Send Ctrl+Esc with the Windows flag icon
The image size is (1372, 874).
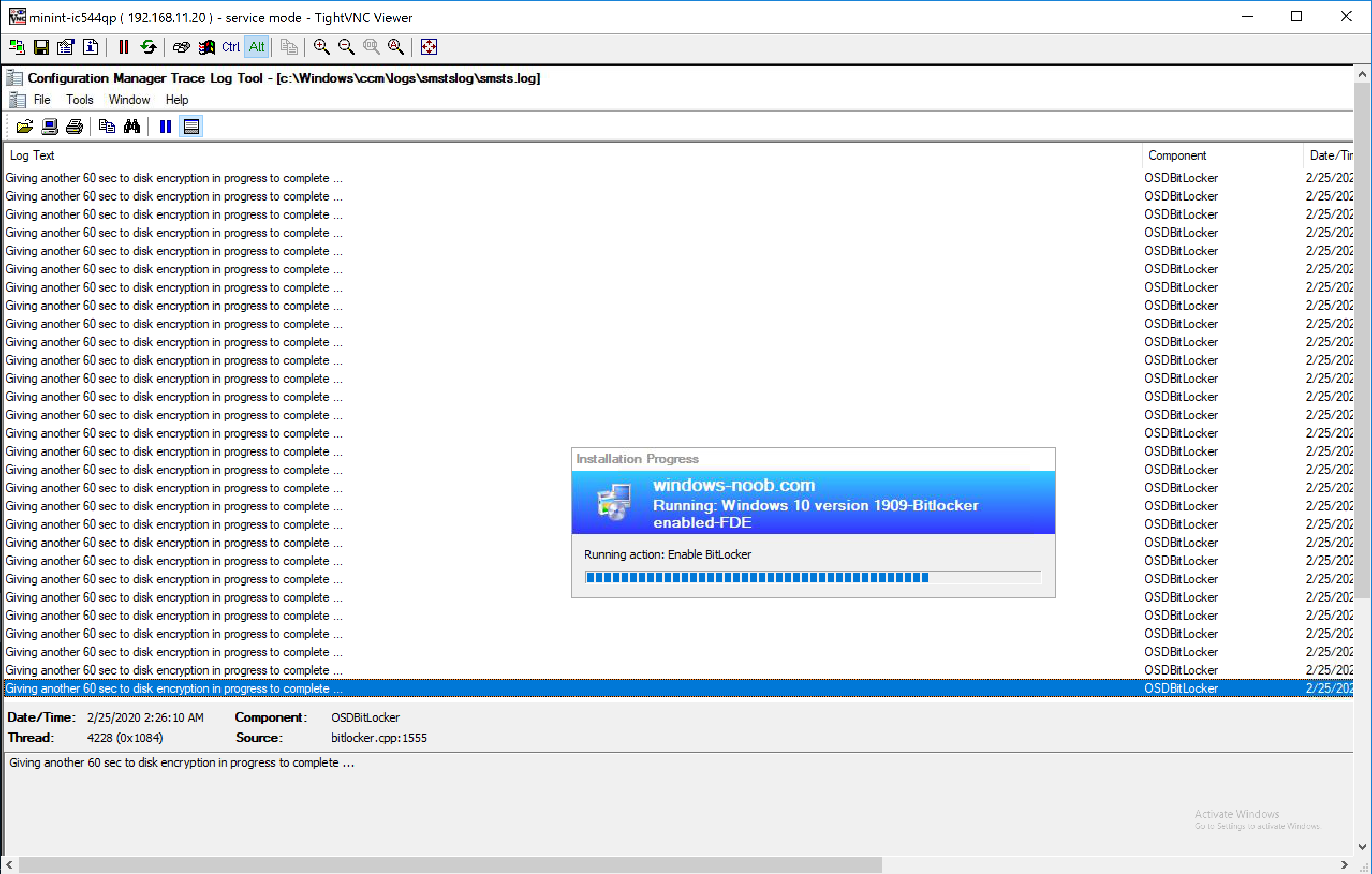206,47
